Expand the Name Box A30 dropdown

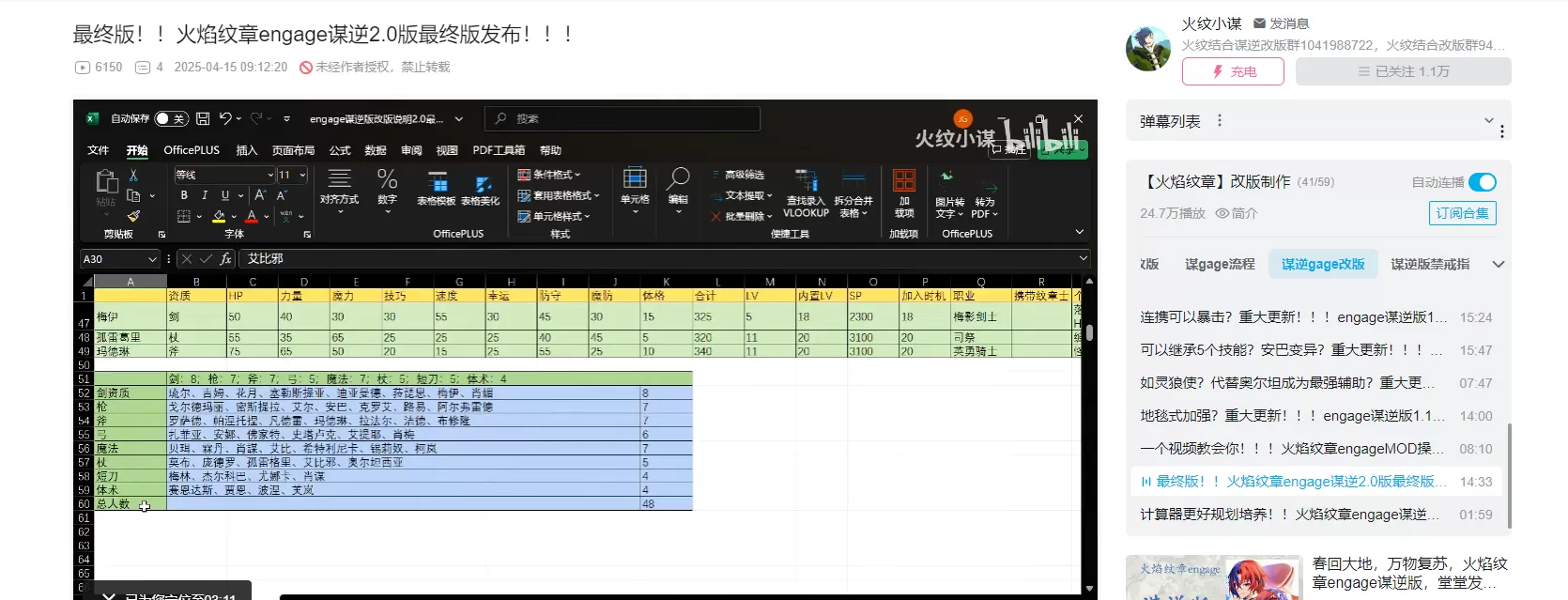coord(152,259)
